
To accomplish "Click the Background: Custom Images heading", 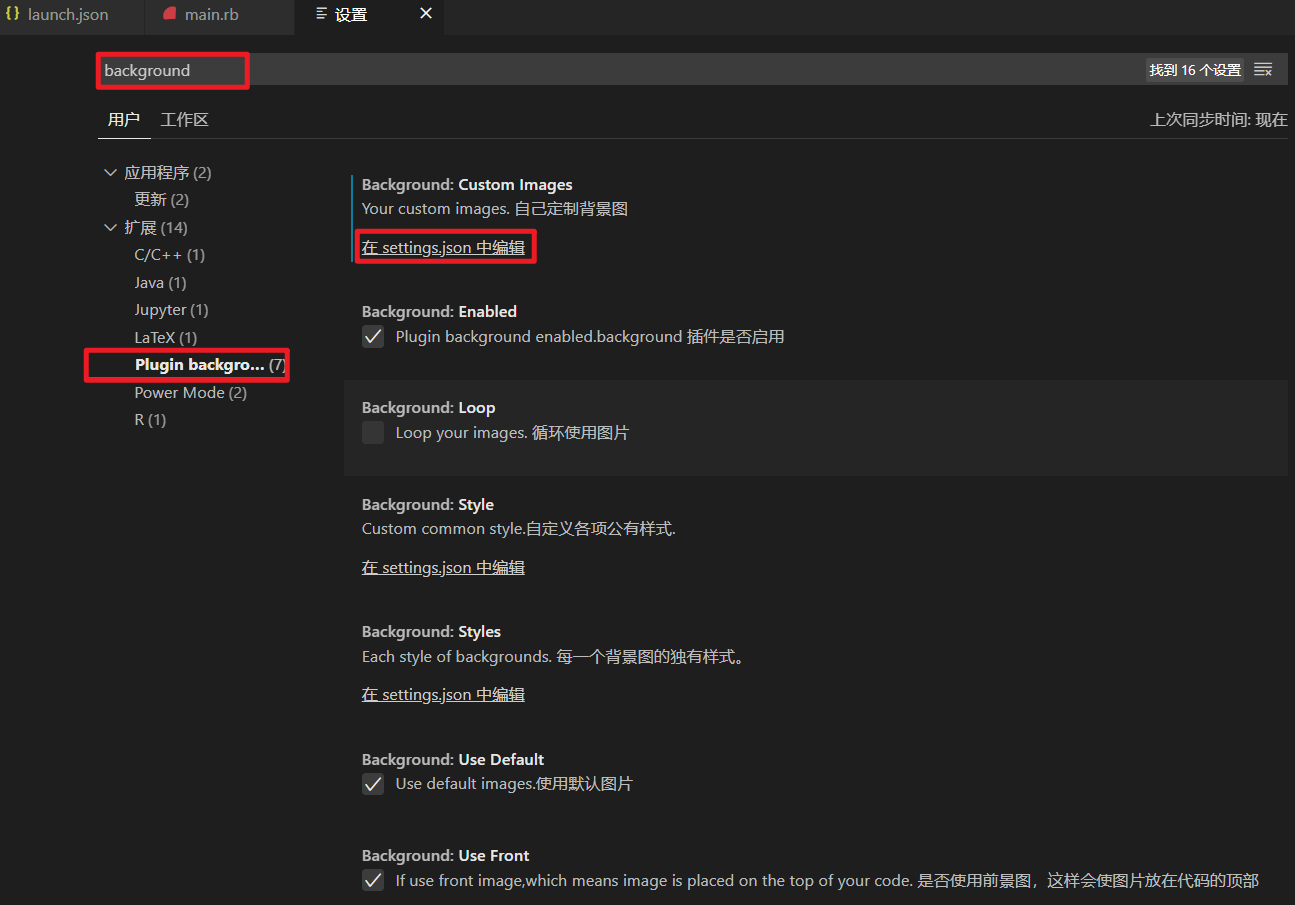I will (x=467, y=185).
